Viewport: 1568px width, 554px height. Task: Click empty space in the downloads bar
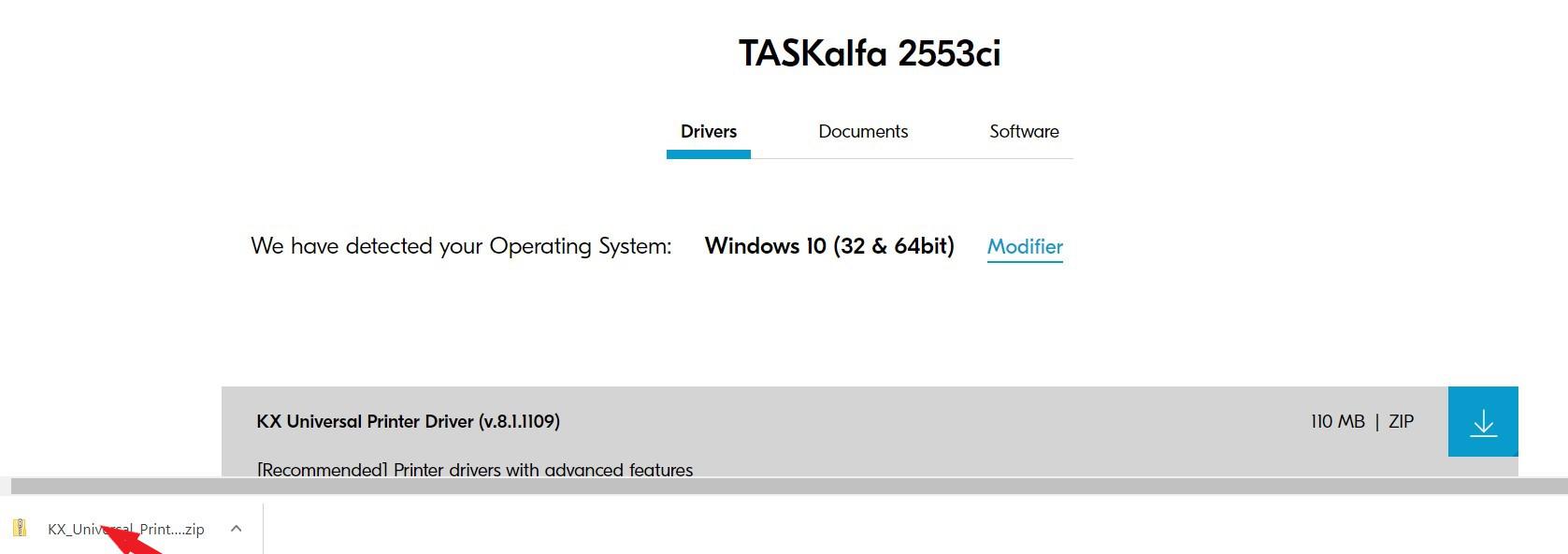(842, 529)
